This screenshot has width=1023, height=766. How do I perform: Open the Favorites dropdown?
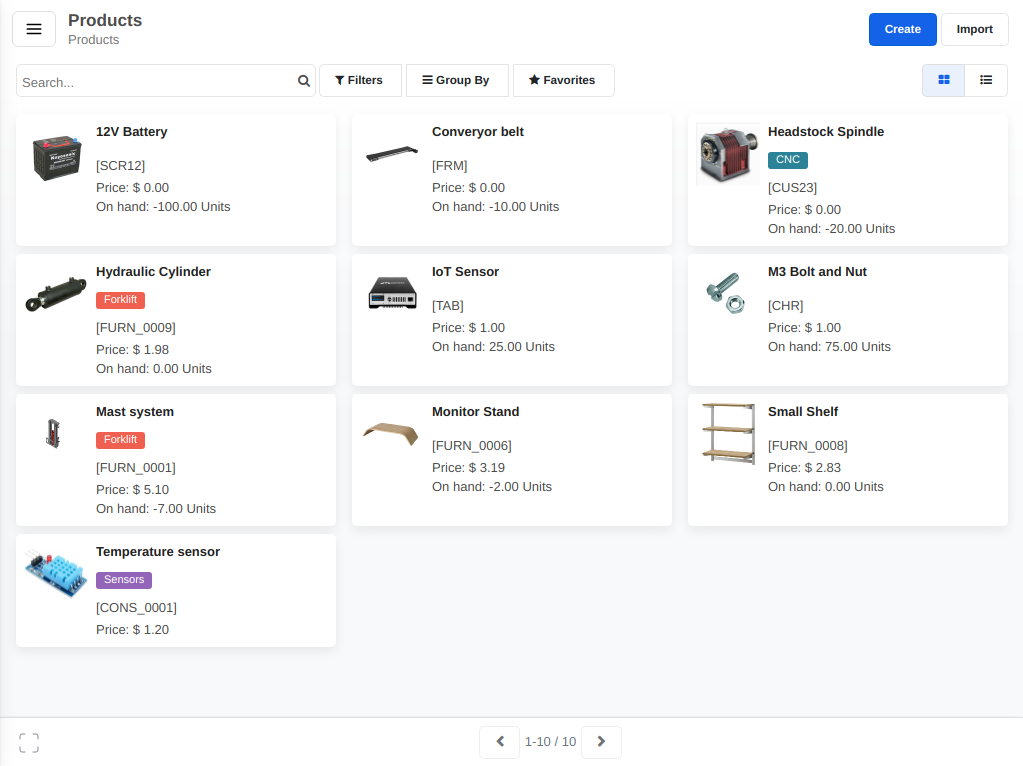(x=563, y=80)
